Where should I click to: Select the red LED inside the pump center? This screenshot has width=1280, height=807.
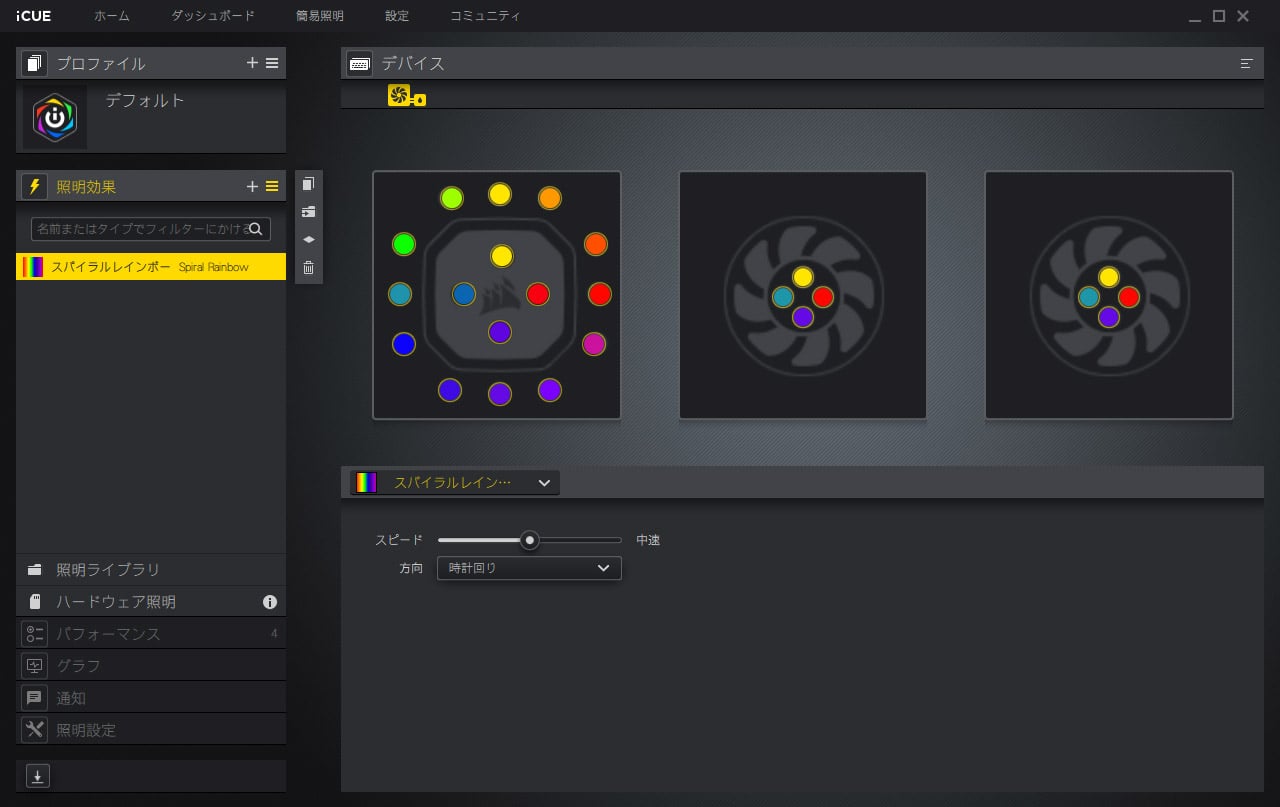538,294
